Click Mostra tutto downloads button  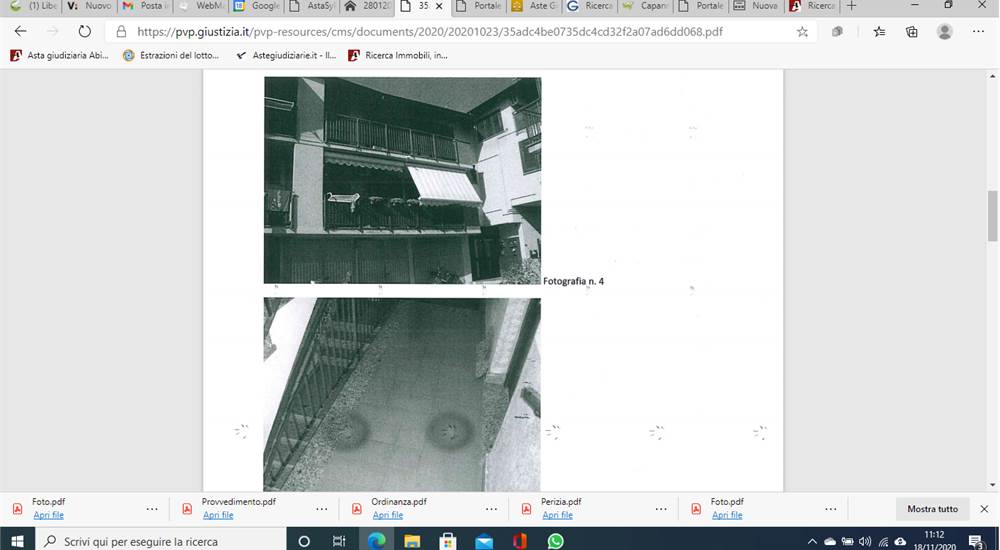point(932,509)
